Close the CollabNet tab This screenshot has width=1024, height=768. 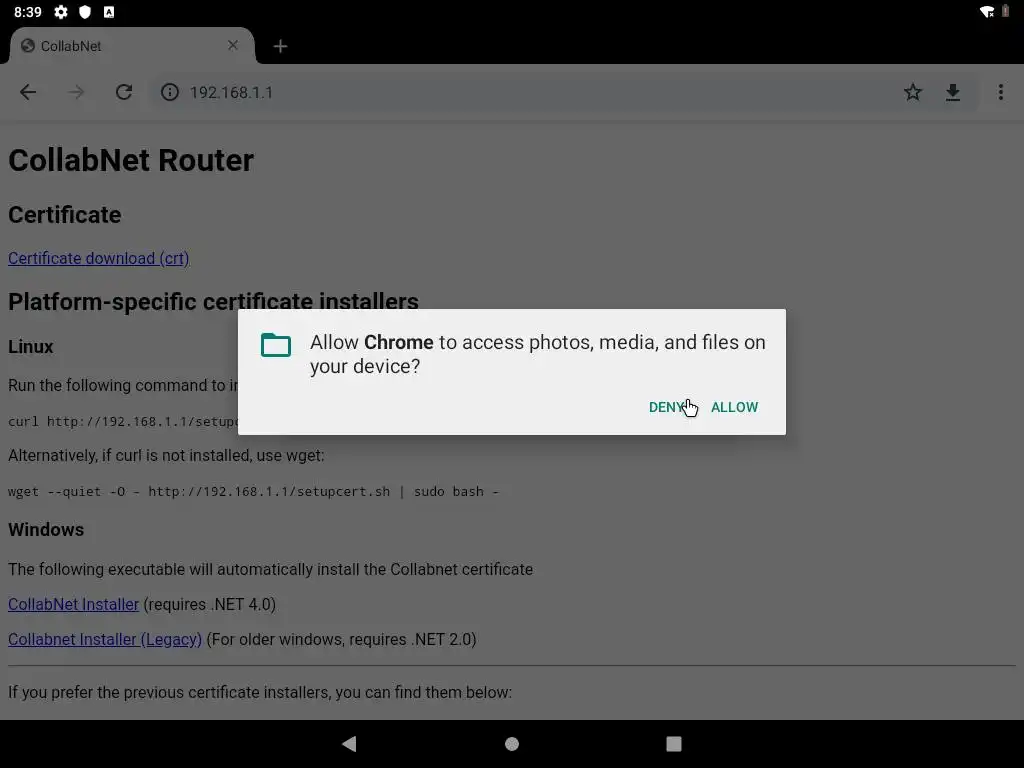232,45
